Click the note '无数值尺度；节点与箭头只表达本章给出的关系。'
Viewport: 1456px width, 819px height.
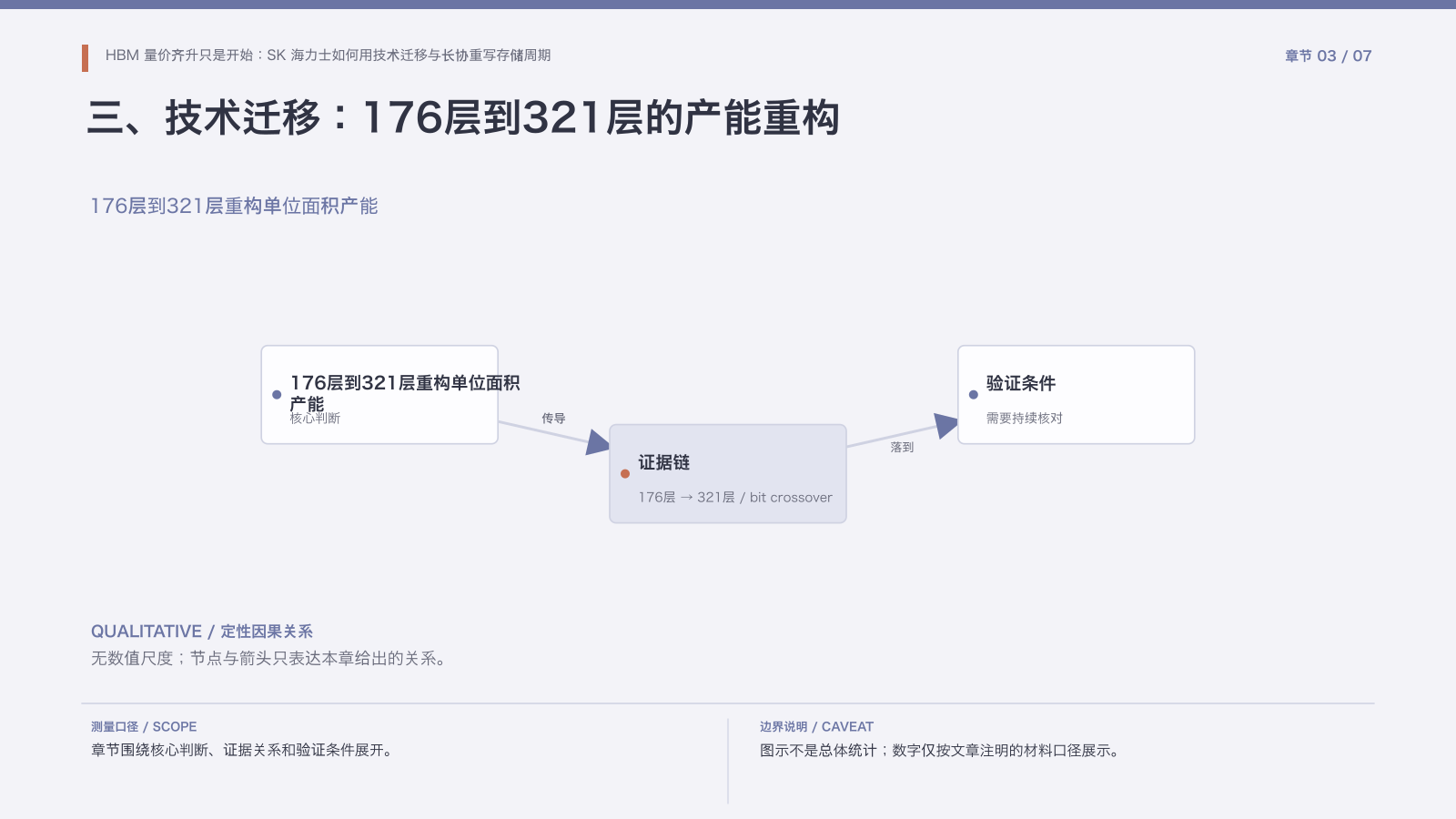pos(271,658)
